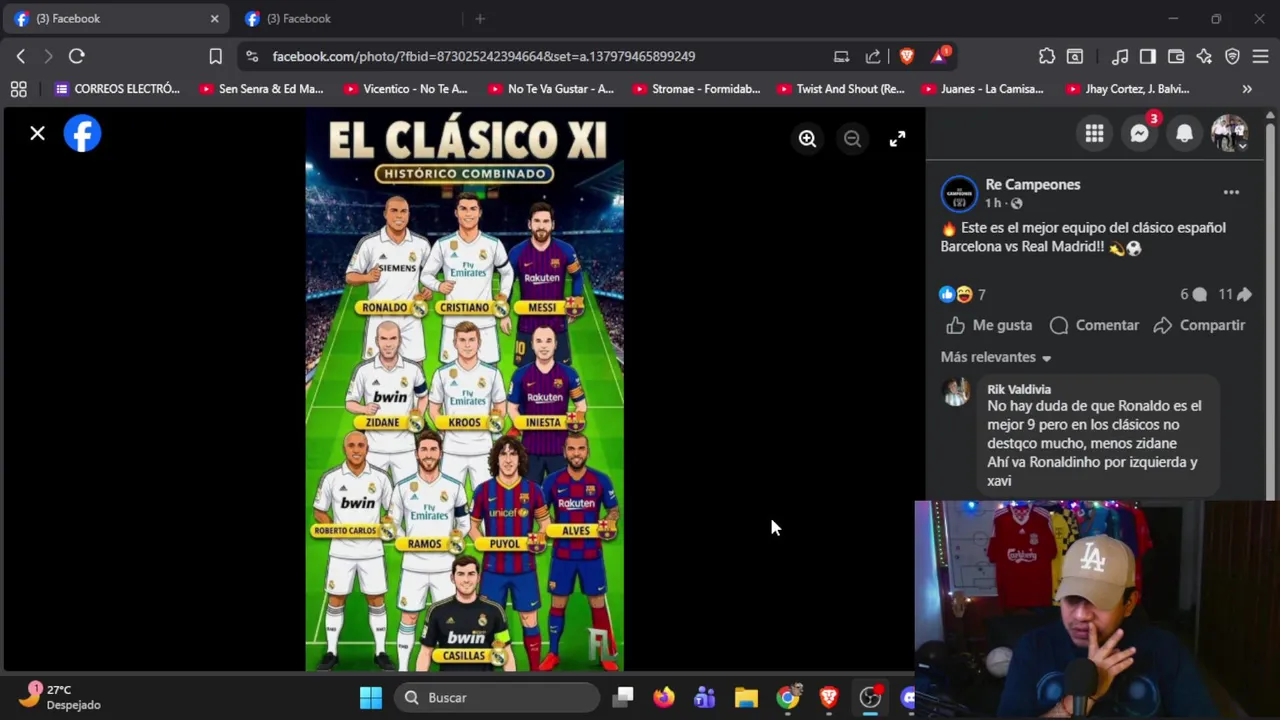Click the 1 h post timestamp
1280x720 pixels.
[x=993, y=203]
